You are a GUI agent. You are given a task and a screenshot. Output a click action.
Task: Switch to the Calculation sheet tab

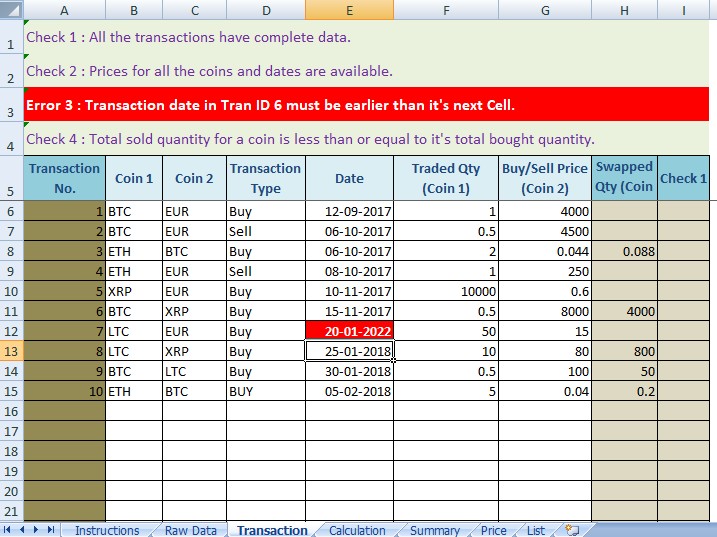[x=357, y=530]
